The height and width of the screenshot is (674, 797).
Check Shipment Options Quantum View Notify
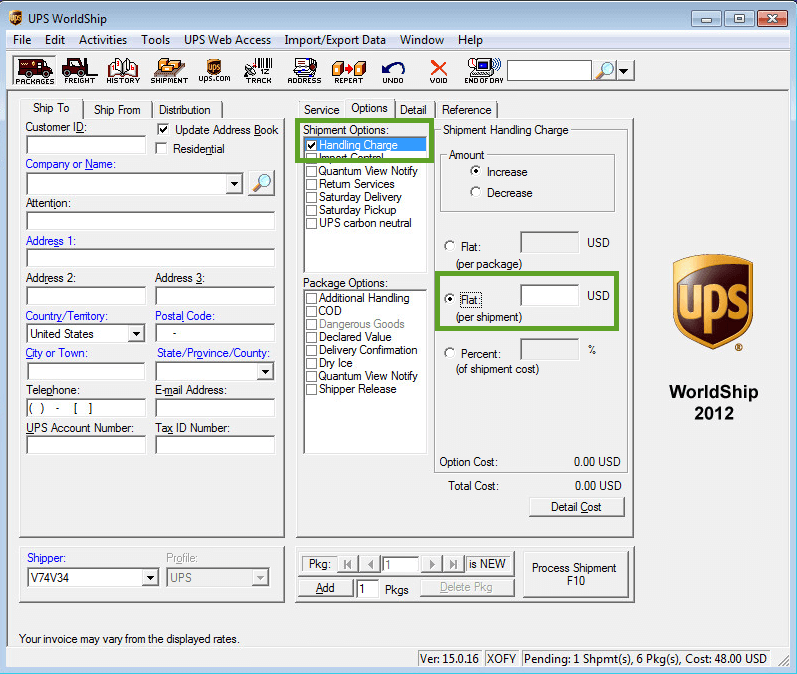coord(312,171)
